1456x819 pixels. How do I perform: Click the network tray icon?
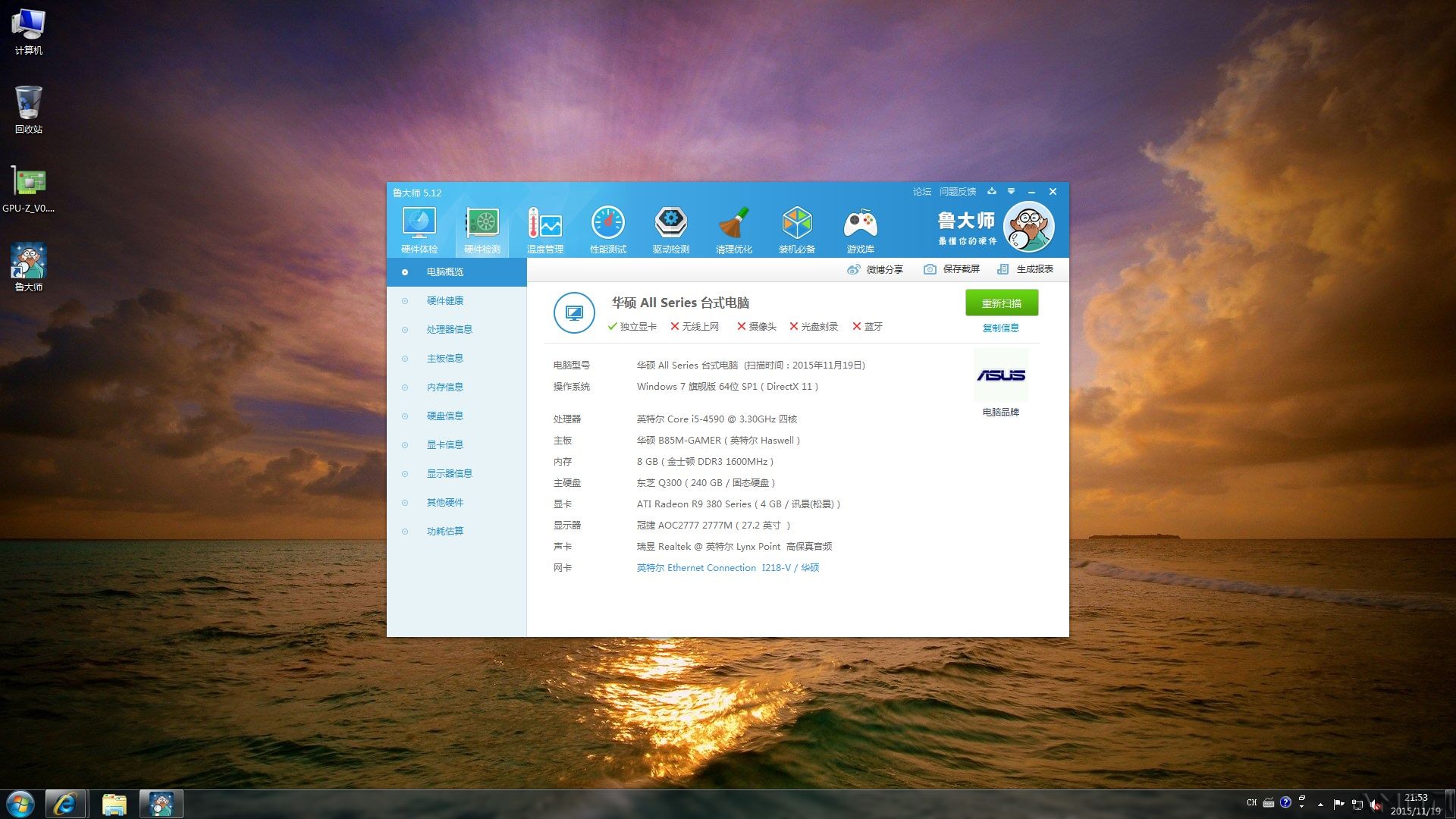click(1357, 805)
